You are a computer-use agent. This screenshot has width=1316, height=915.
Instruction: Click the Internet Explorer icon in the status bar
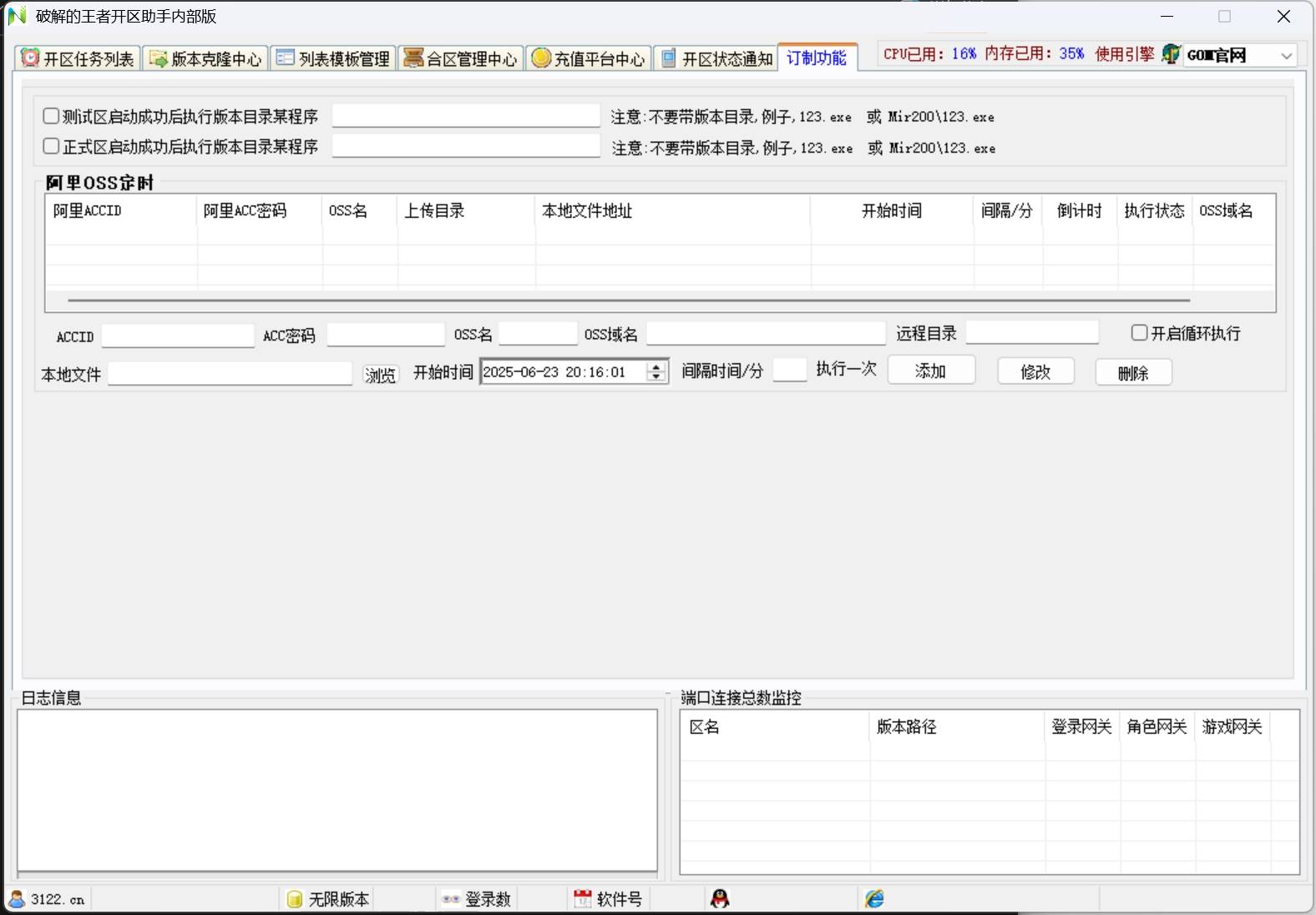pos(874,898)
